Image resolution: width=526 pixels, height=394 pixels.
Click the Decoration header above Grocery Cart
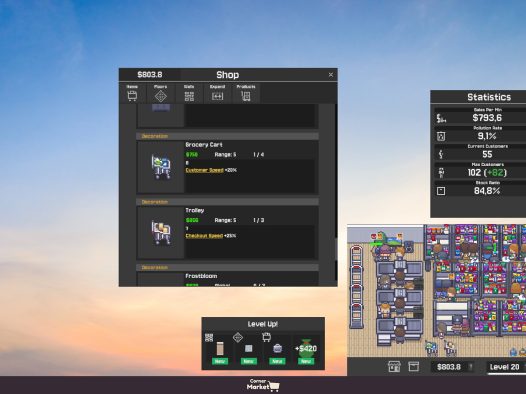tap(227, 136)
